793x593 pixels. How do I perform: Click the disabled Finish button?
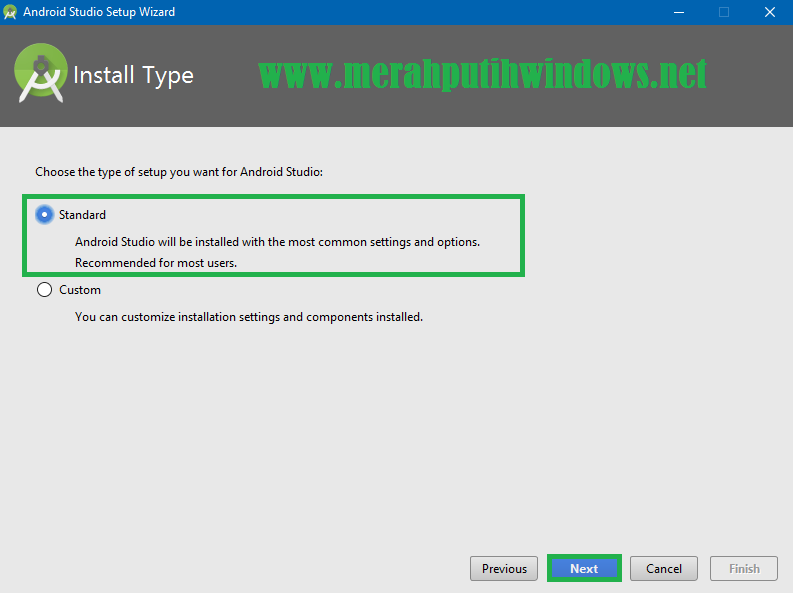click(x=744, y=569)
